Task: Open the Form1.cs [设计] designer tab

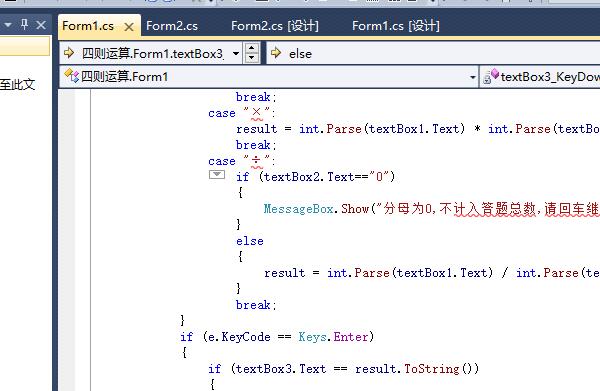Action: 396,26
